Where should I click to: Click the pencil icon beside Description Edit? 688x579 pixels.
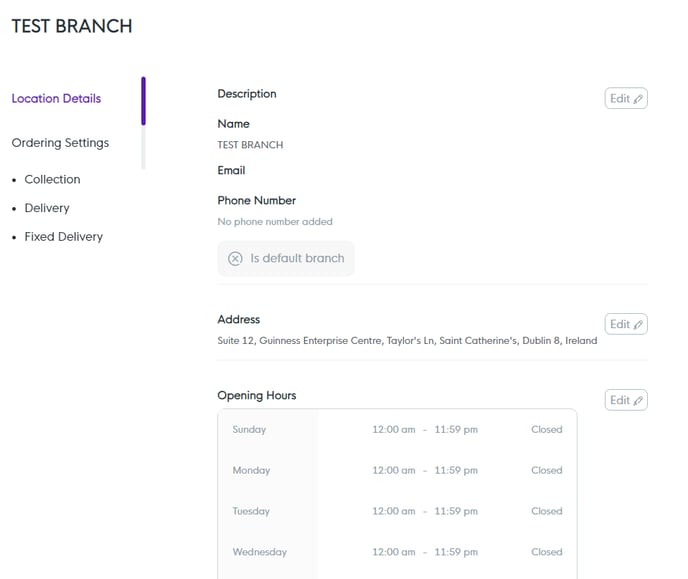click(x=639, y=99)
